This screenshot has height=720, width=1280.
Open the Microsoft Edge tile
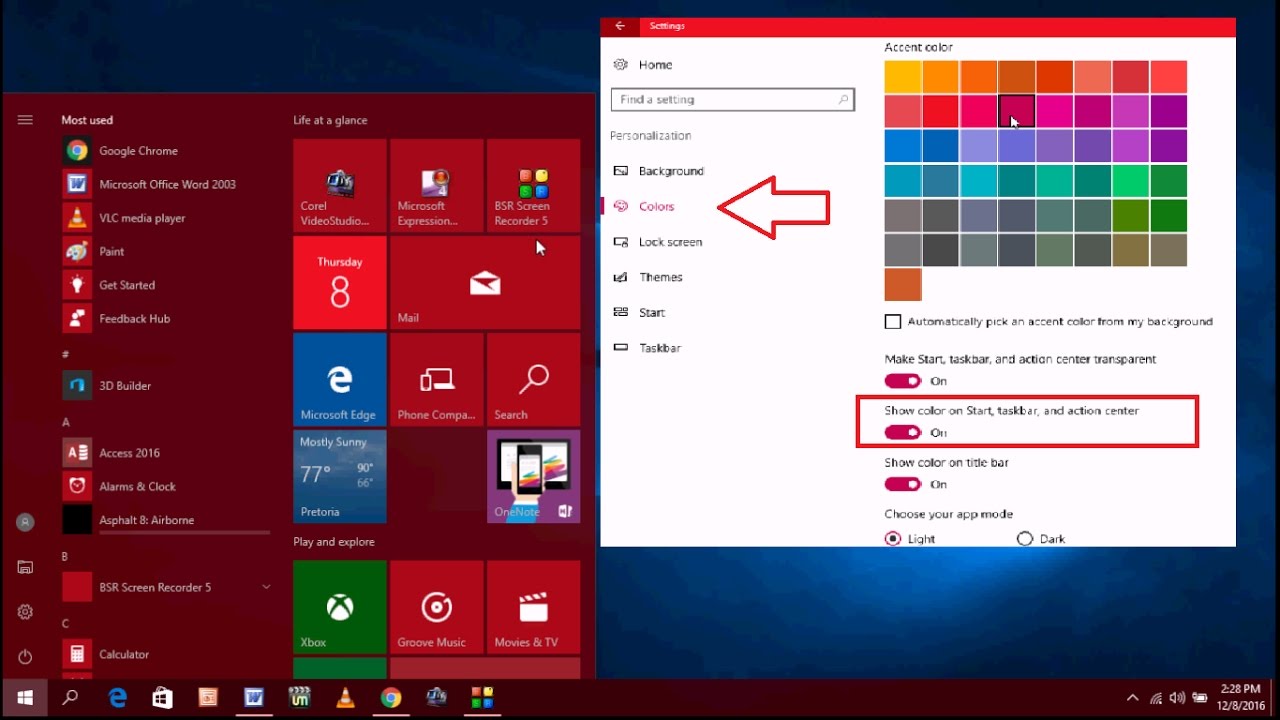click(340, 380)
